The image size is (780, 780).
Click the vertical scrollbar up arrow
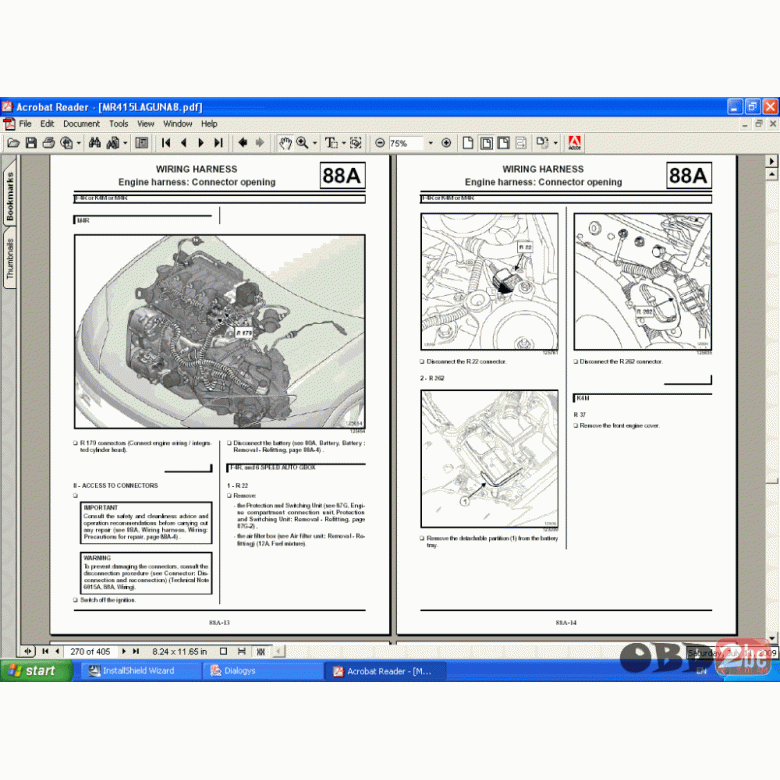click(x=772, y=174)
